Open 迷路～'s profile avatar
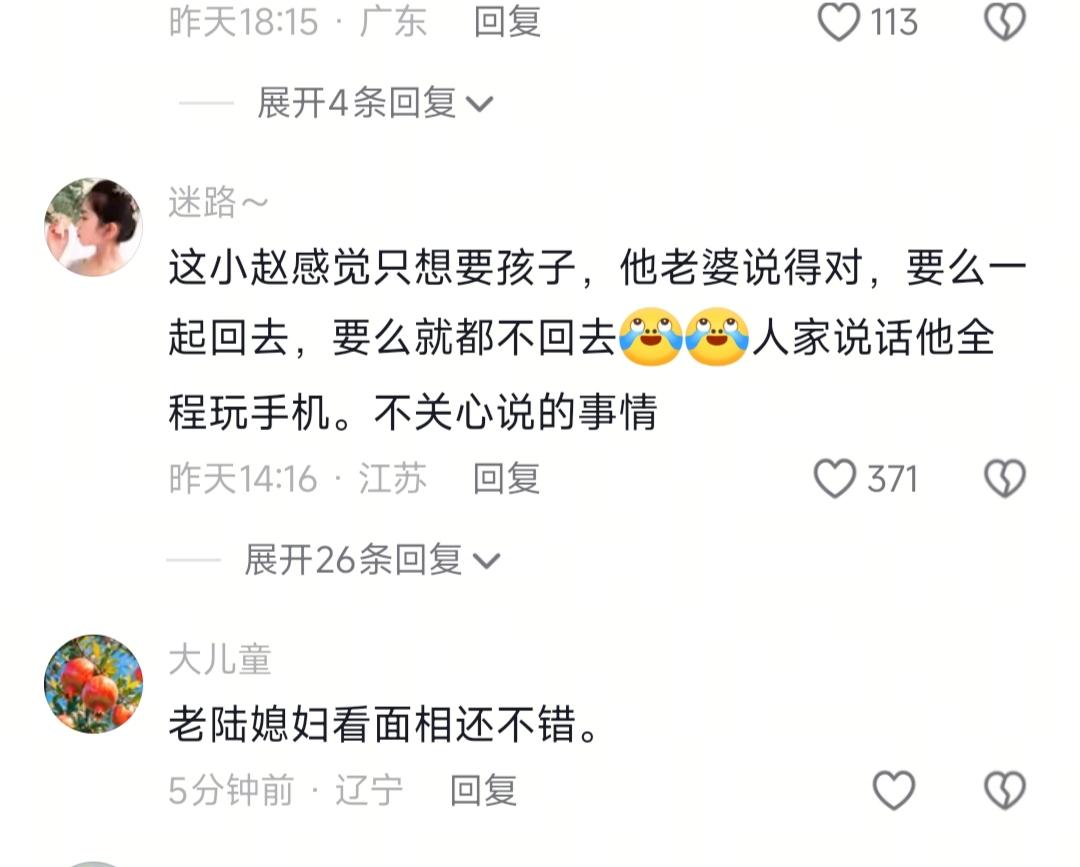The height and width of the screenshot is (867, 1080). click(x=93, y=227)
